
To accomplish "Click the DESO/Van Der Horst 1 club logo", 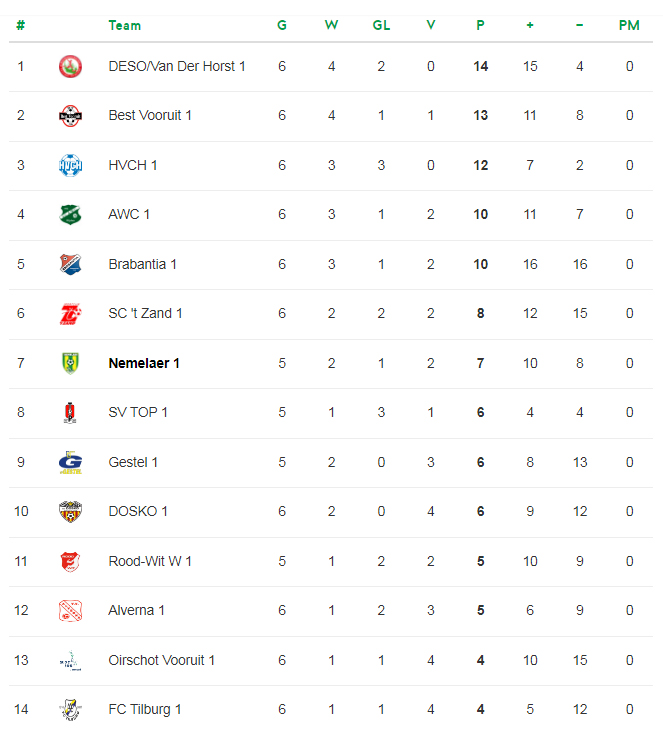I will [x=70, y=67].
